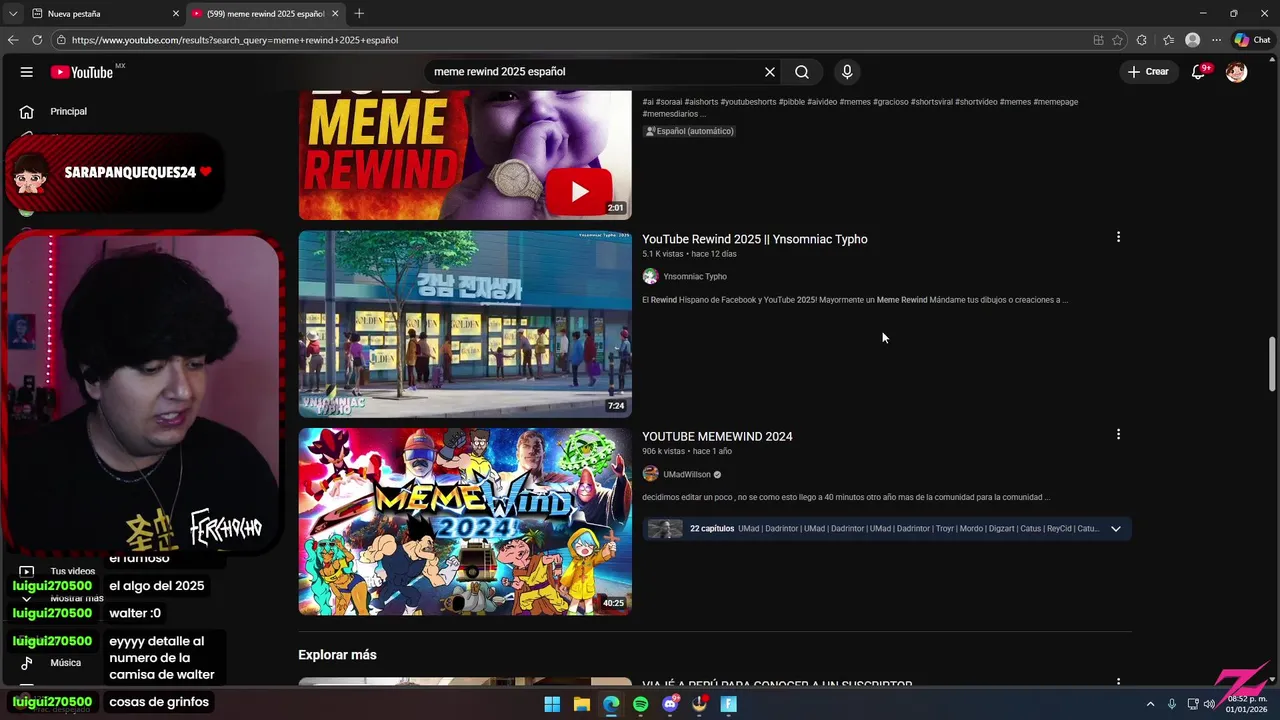Open Fortnite from the taskbar
The width and height of the screenshot is (1280, 720).
click(x=729, y=704)
